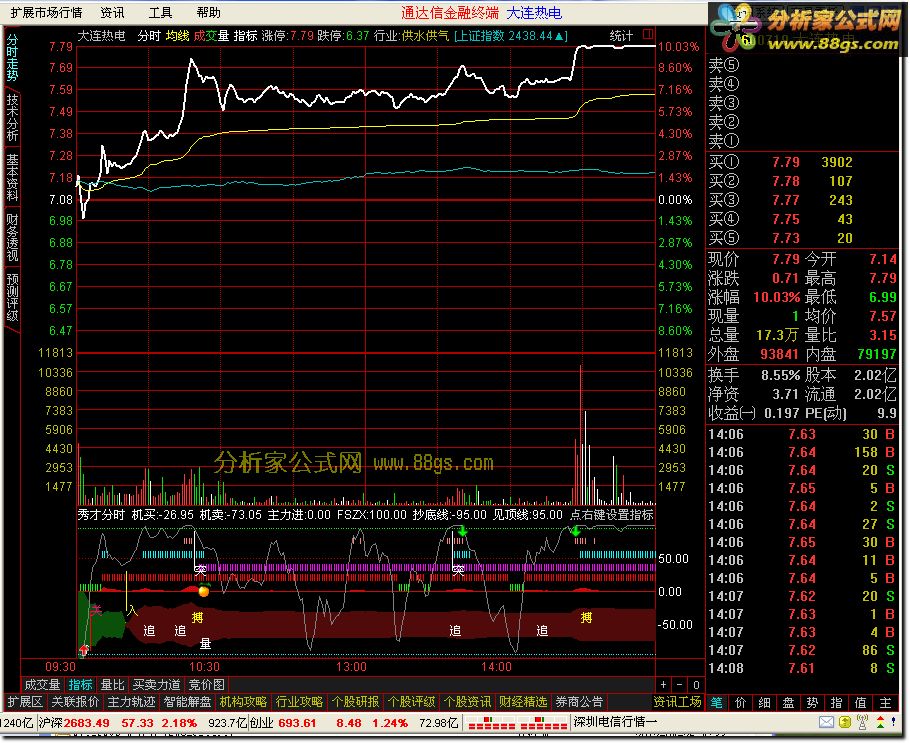The image size is (910, 743).
Task: Open the 扩展区 tab
Action: tap(25, 702)
